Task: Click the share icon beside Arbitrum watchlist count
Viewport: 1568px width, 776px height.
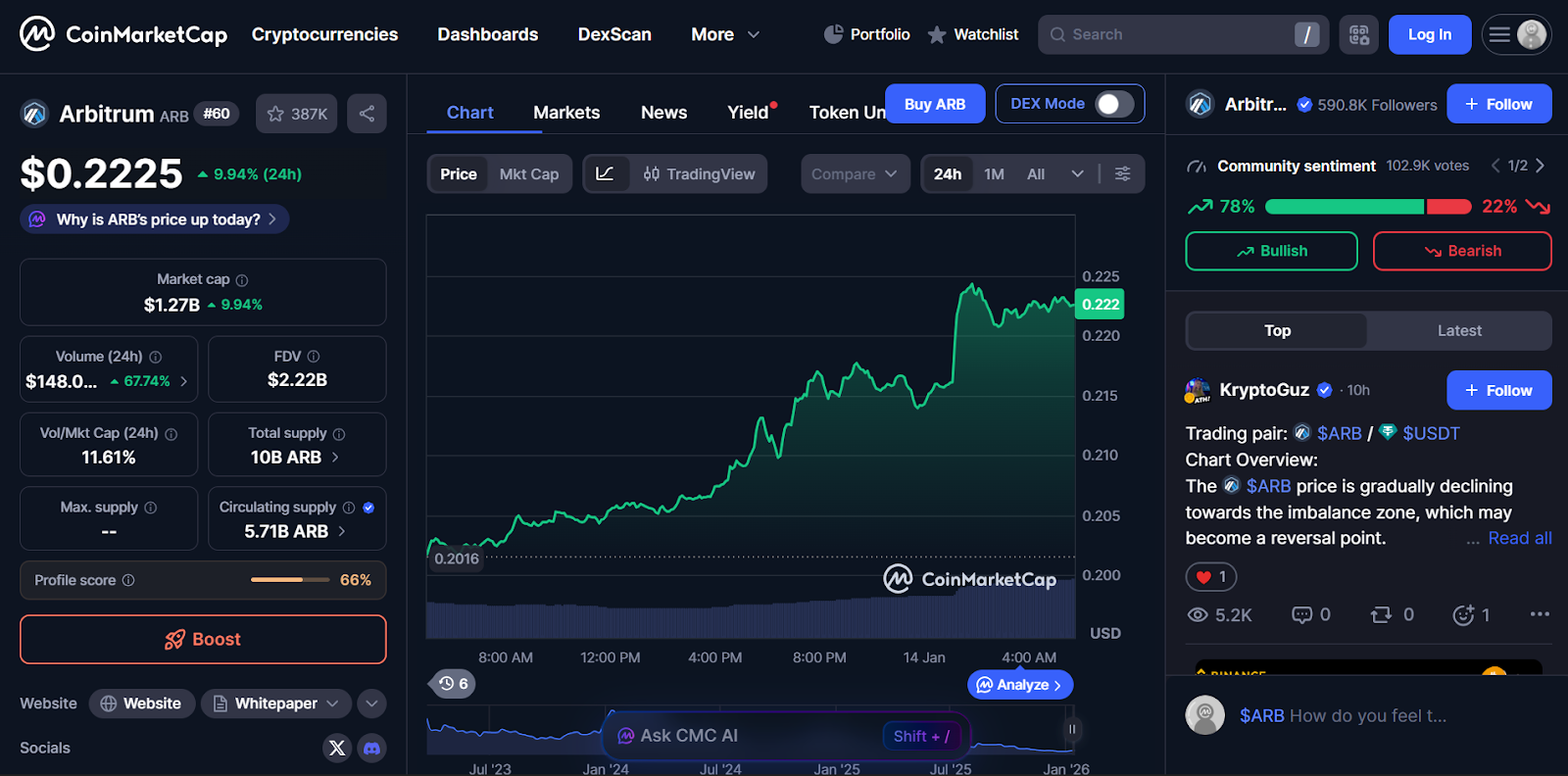Action: (x=367, y=114)
